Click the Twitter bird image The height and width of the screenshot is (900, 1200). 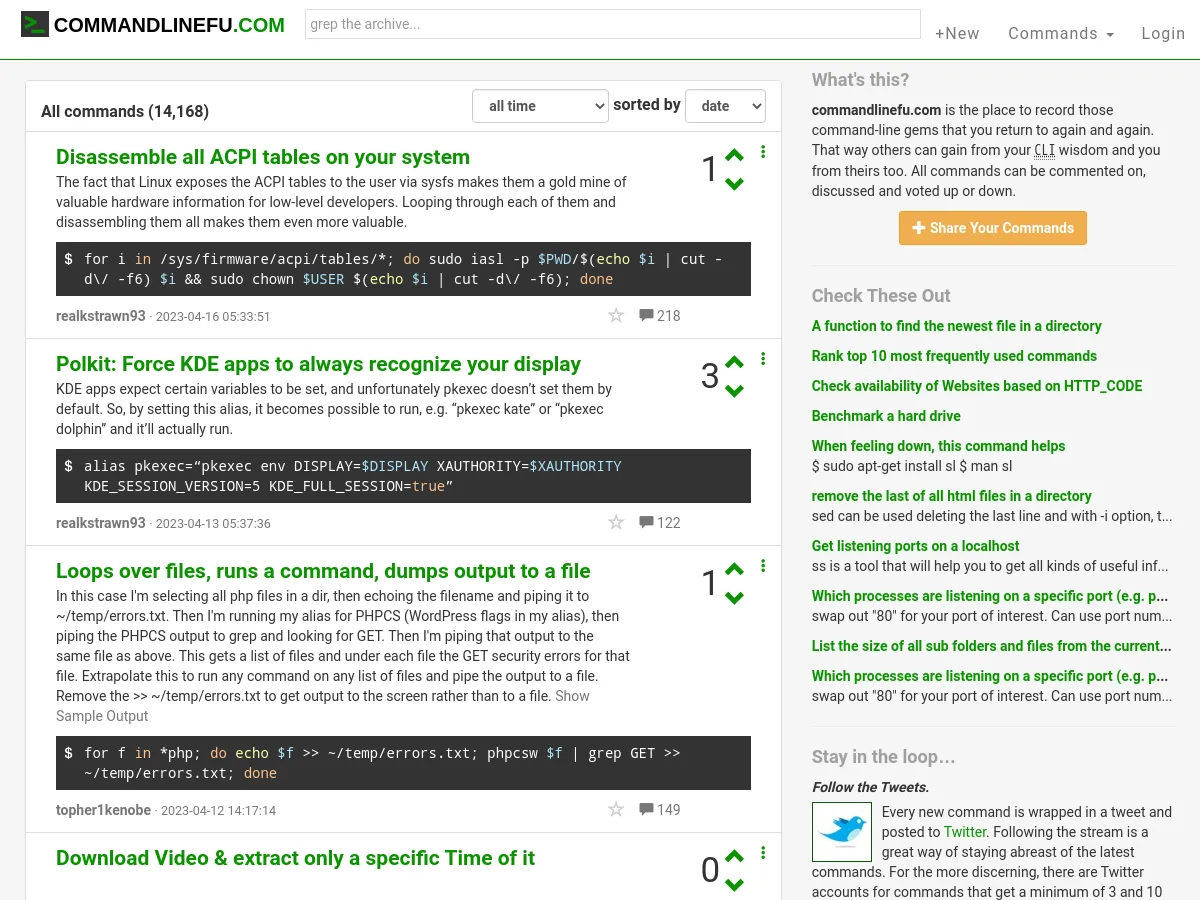pyautogui.click(x=841, y=832)
